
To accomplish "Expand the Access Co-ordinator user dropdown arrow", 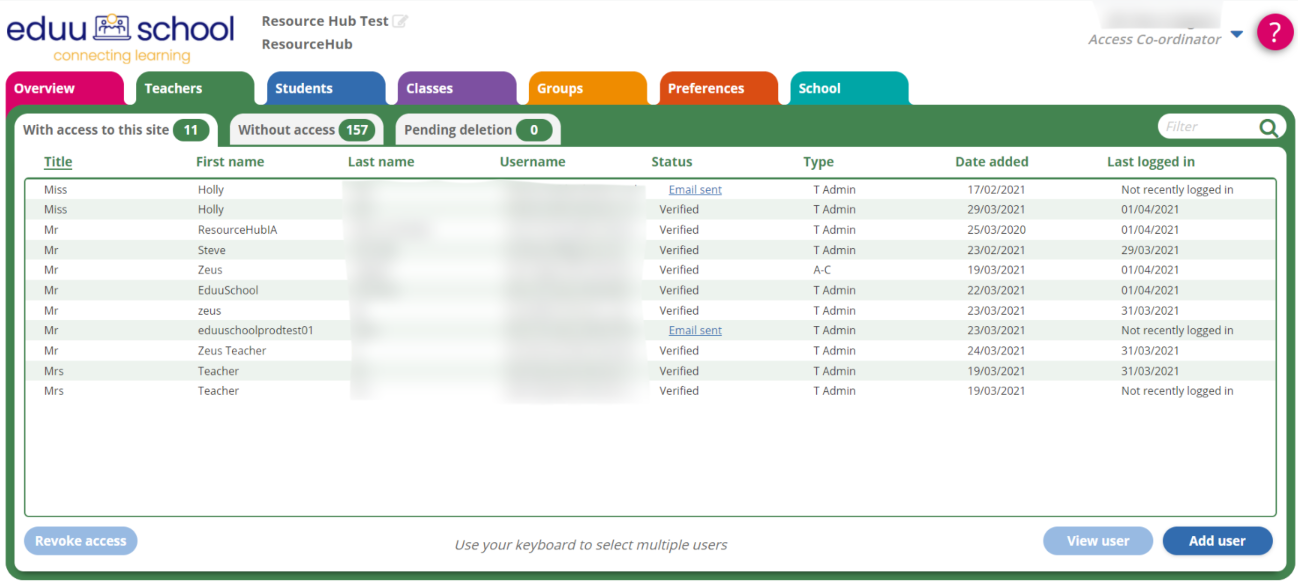I will pyautogui.click(x=1236, y=34).
